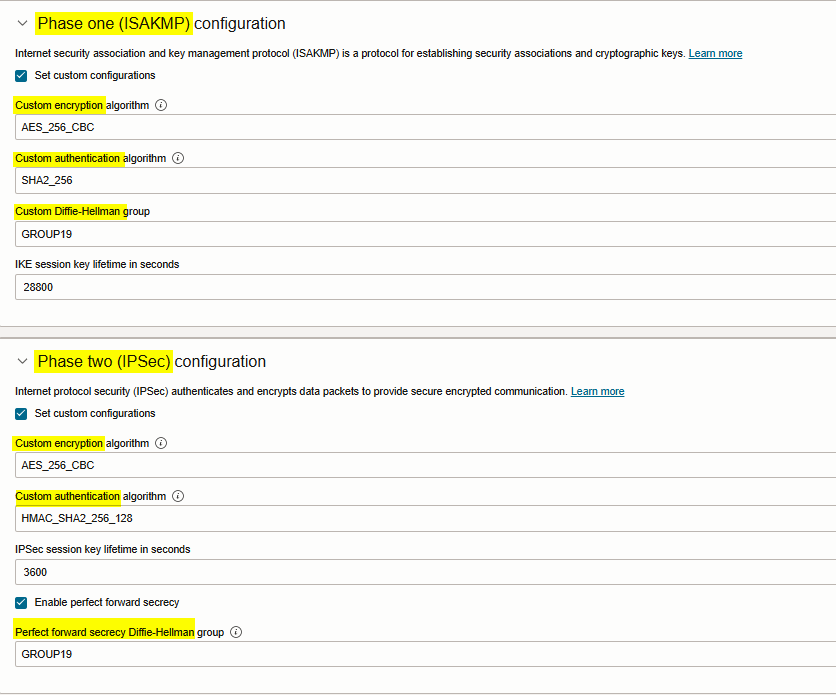This screenshot has width=836, height=695.
Task: Open Phase one AES_256_CBC encryption dropdown
Action: click(x=425, y=127)
